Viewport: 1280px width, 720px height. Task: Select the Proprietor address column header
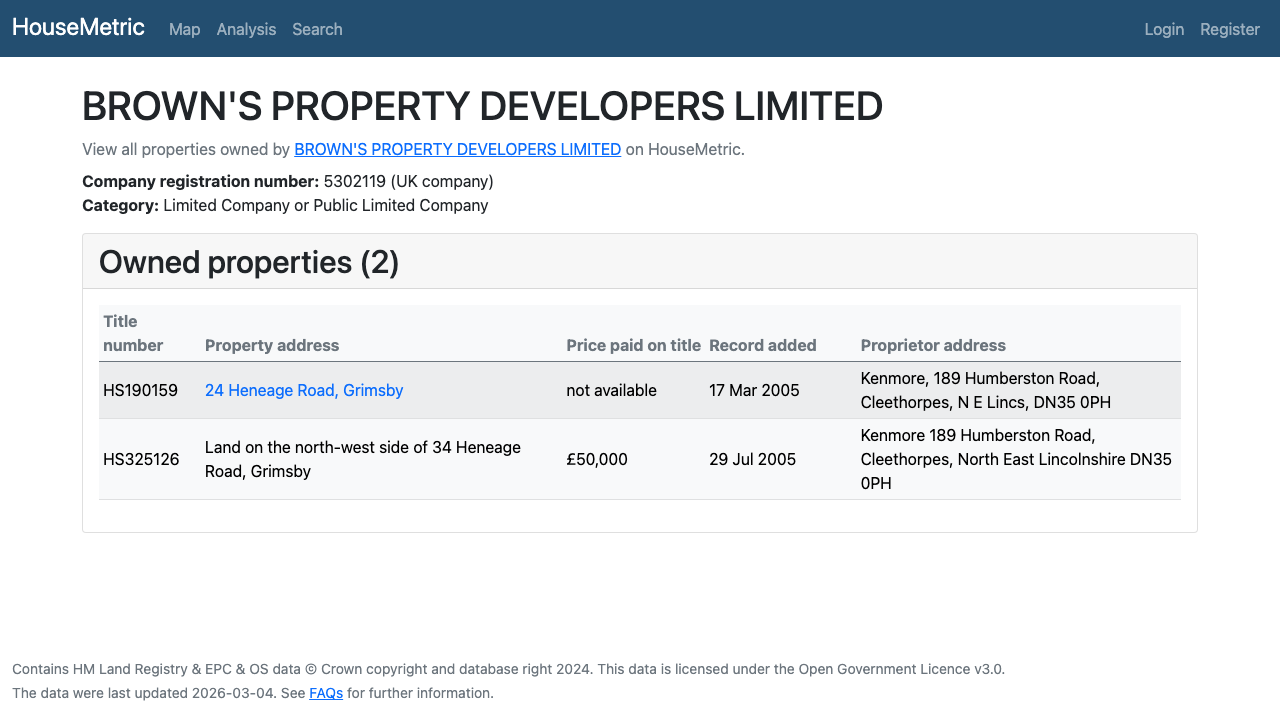(x=933, y=345)
